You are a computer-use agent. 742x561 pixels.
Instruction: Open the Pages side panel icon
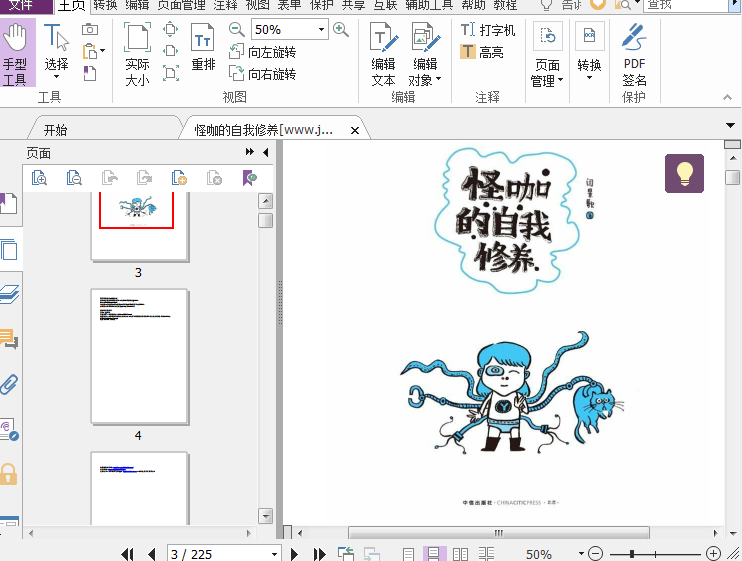9,249
